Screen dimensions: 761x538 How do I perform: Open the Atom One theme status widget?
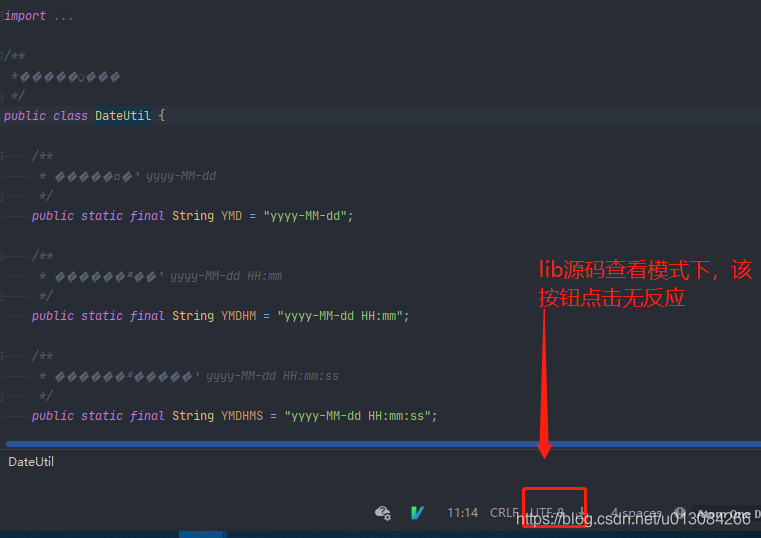pyautogui.click(x=728, y=513)
